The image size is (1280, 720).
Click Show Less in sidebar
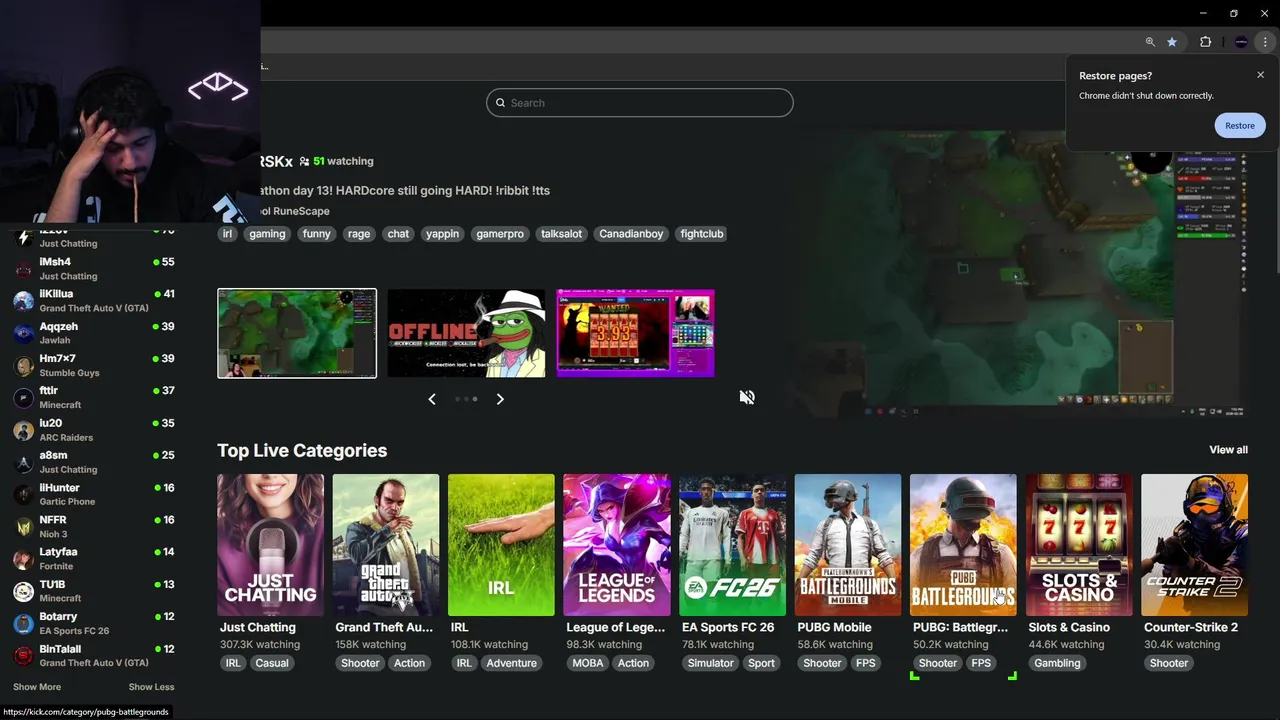click(151, 687)
